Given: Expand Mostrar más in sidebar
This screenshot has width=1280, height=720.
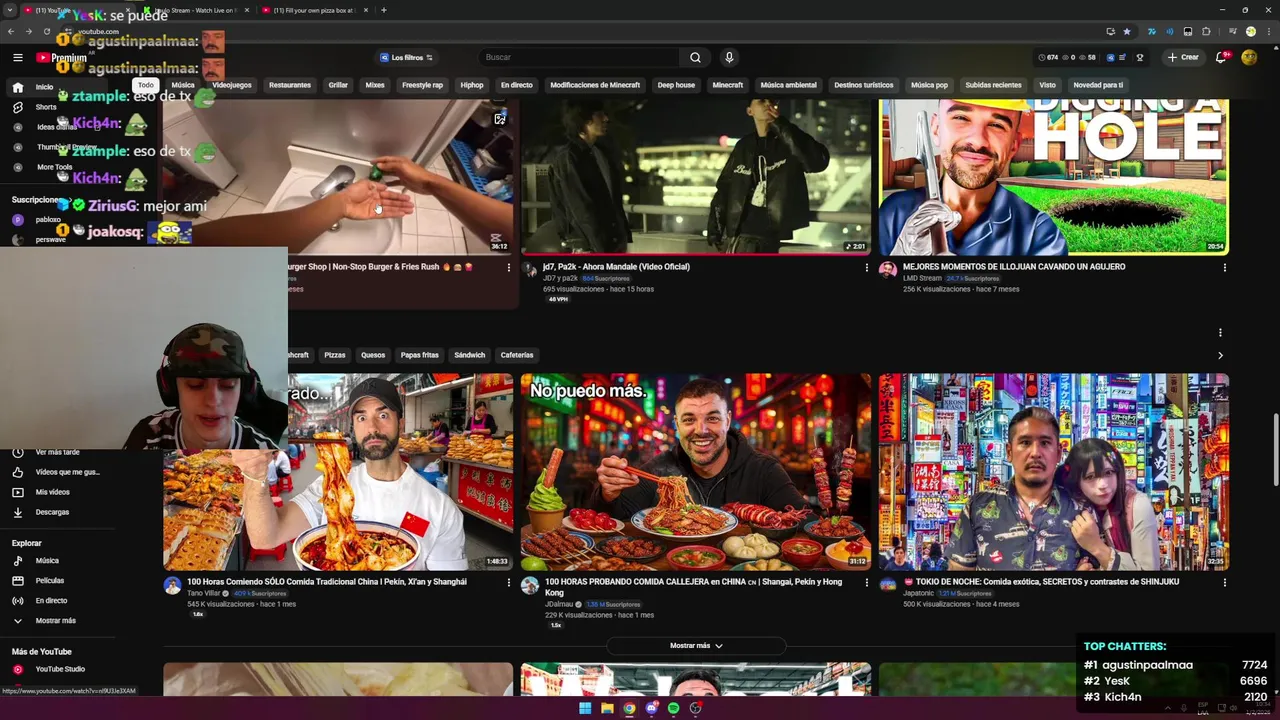Looking at the screenshot, I should coord(57,621).
